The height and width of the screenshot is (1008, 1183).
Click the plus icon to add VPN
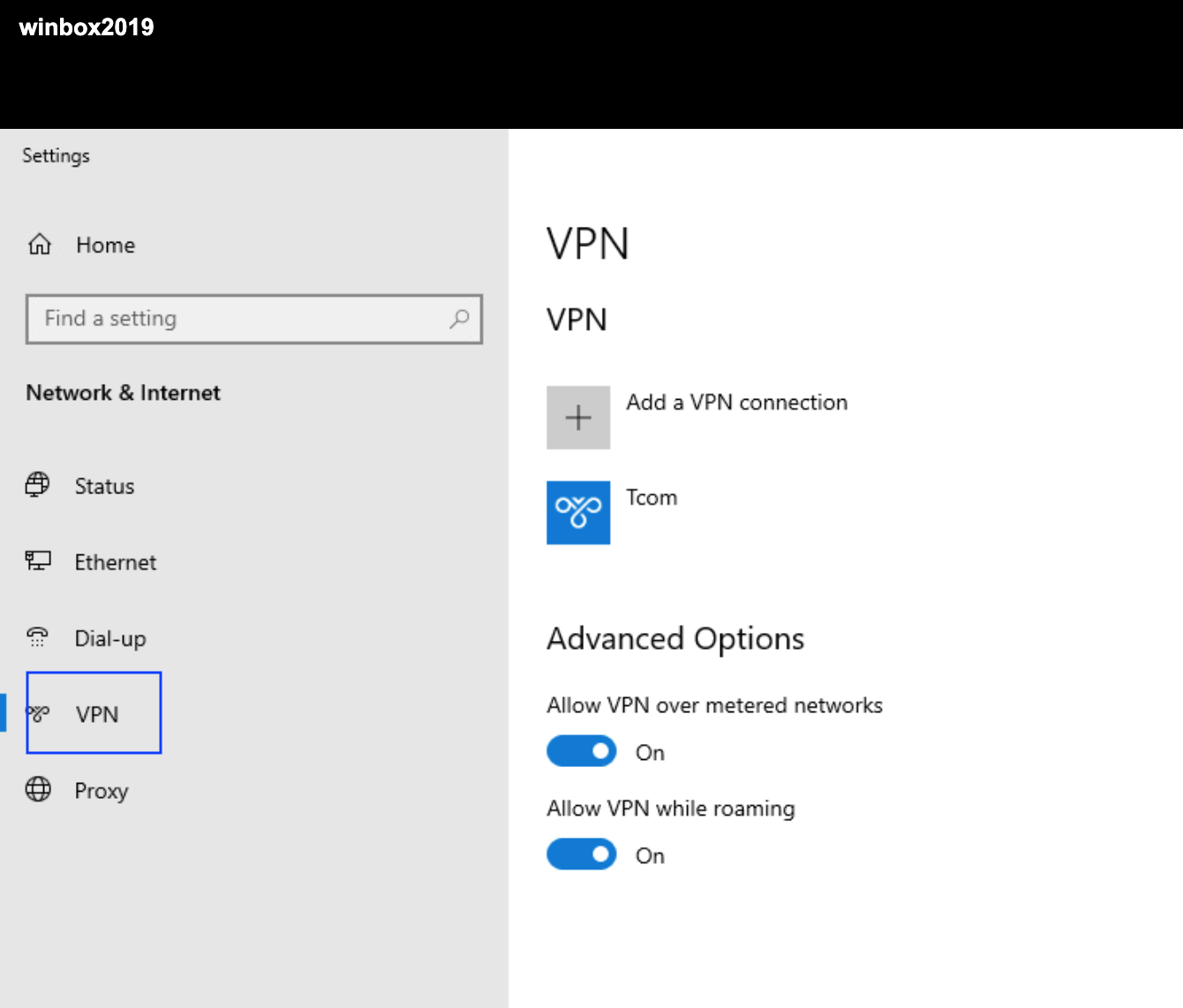[x=578, y=417]
